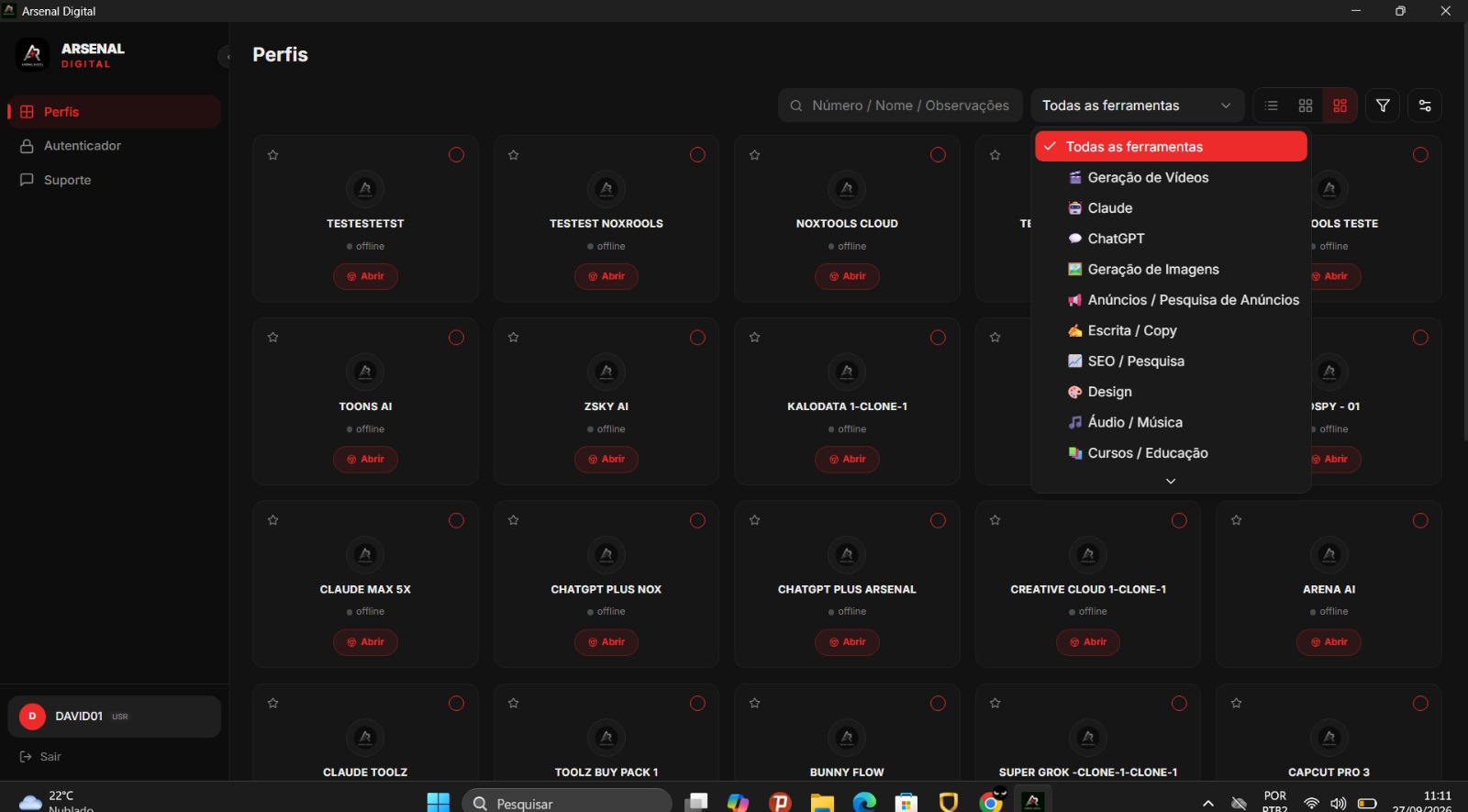
Task: Close the Todas as ferramentas combo box
Action: [1138, 106]
